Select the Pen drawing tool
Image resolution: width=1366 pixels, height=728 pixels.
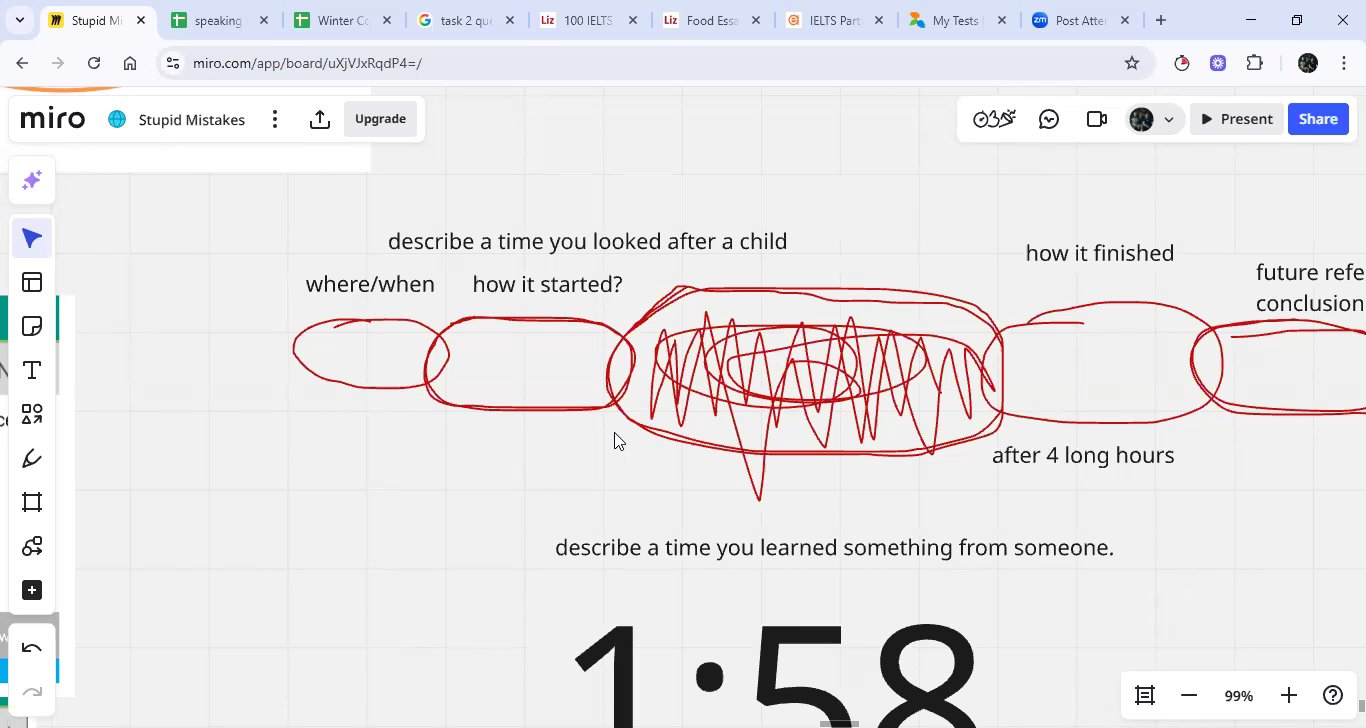tap(32, 458)
